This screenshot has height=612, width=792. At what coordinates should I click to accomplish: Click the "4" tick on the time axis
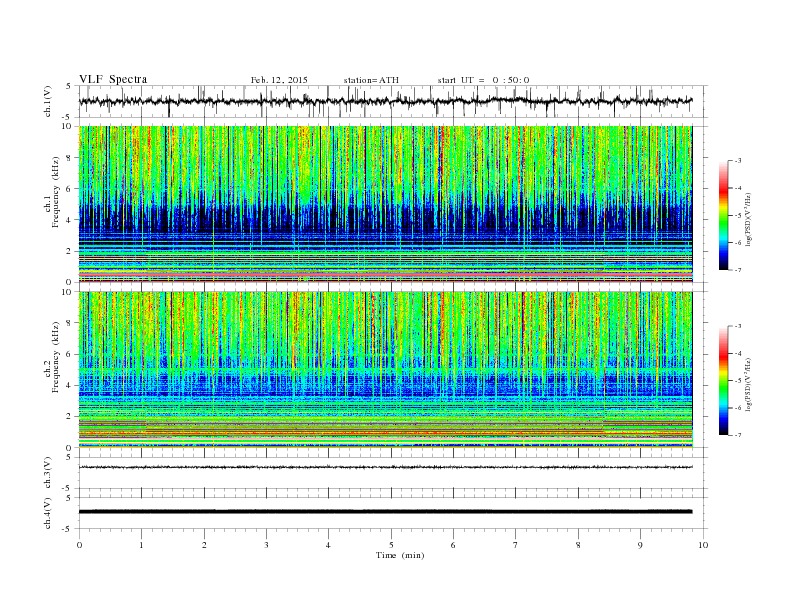tap(328, 545)
